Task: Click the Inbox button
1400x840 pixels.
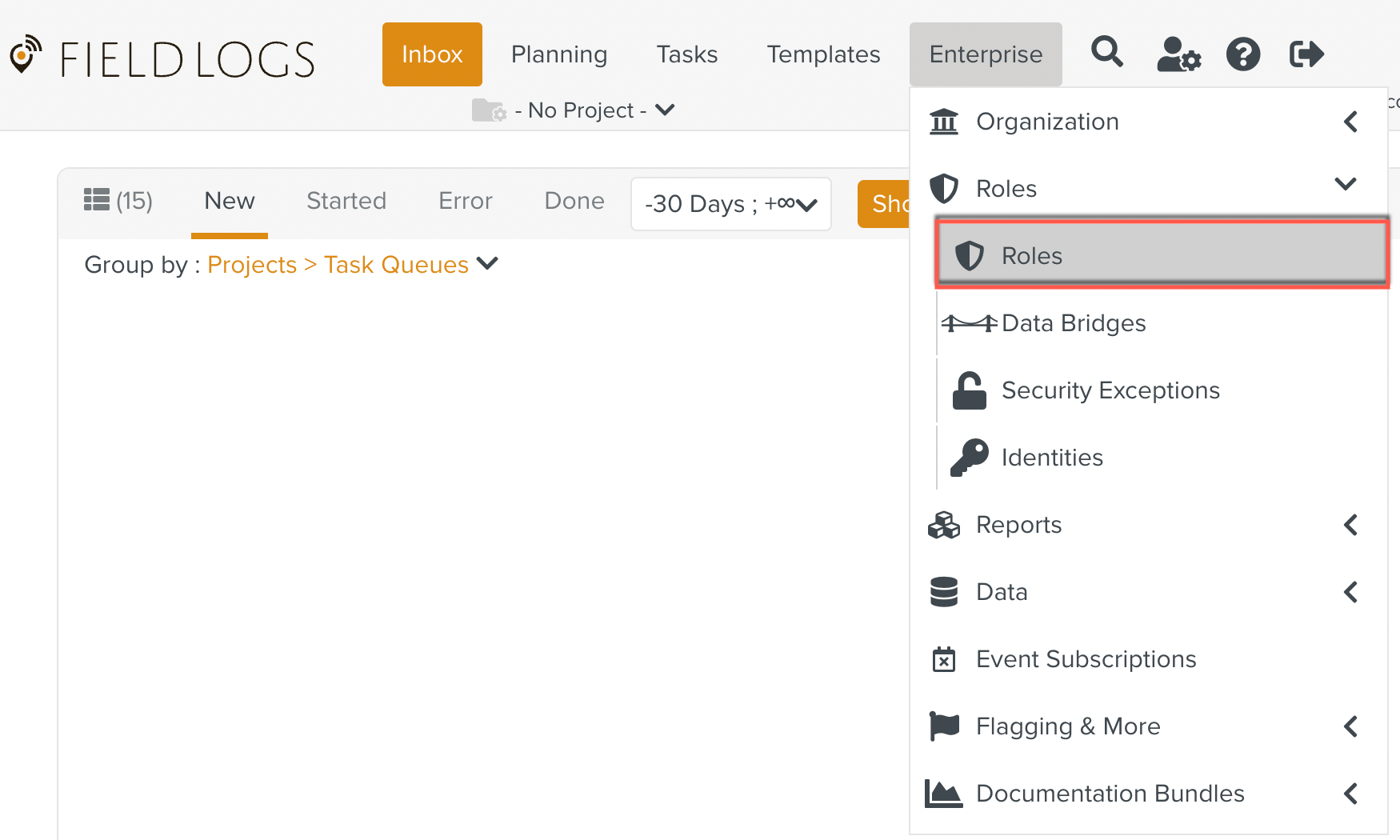Action: [432, 54]
